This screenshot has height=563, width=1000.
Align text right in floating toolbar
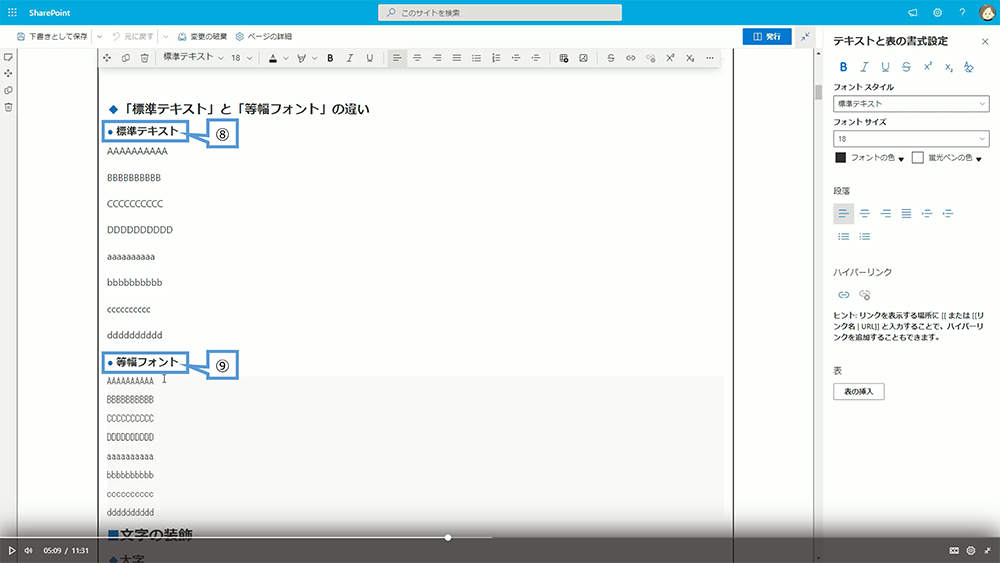click(x=437, y=58)
